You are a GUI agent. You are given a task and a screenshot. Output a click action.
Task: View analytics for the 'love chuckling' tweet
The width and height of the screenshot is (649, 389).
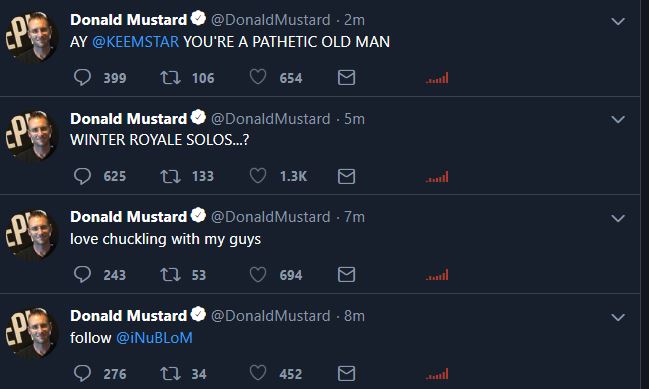(x=437, y=275)
